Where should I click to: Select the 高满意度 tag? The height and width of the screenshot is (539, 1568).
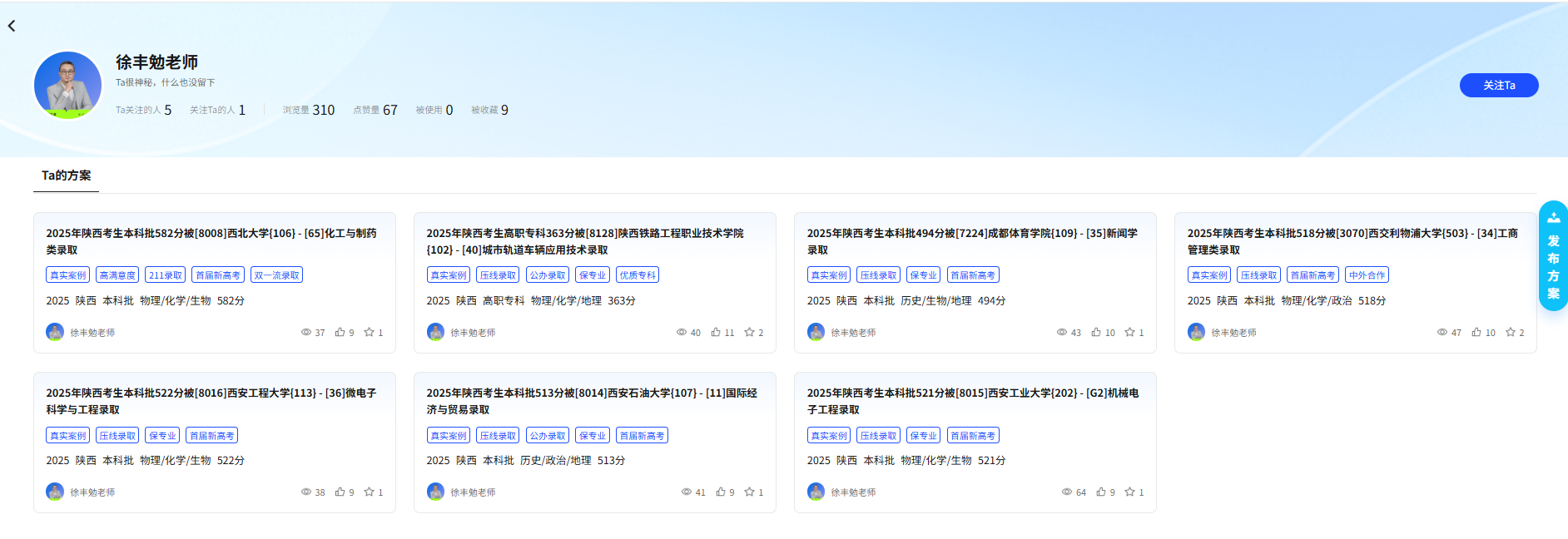point(117,275)
